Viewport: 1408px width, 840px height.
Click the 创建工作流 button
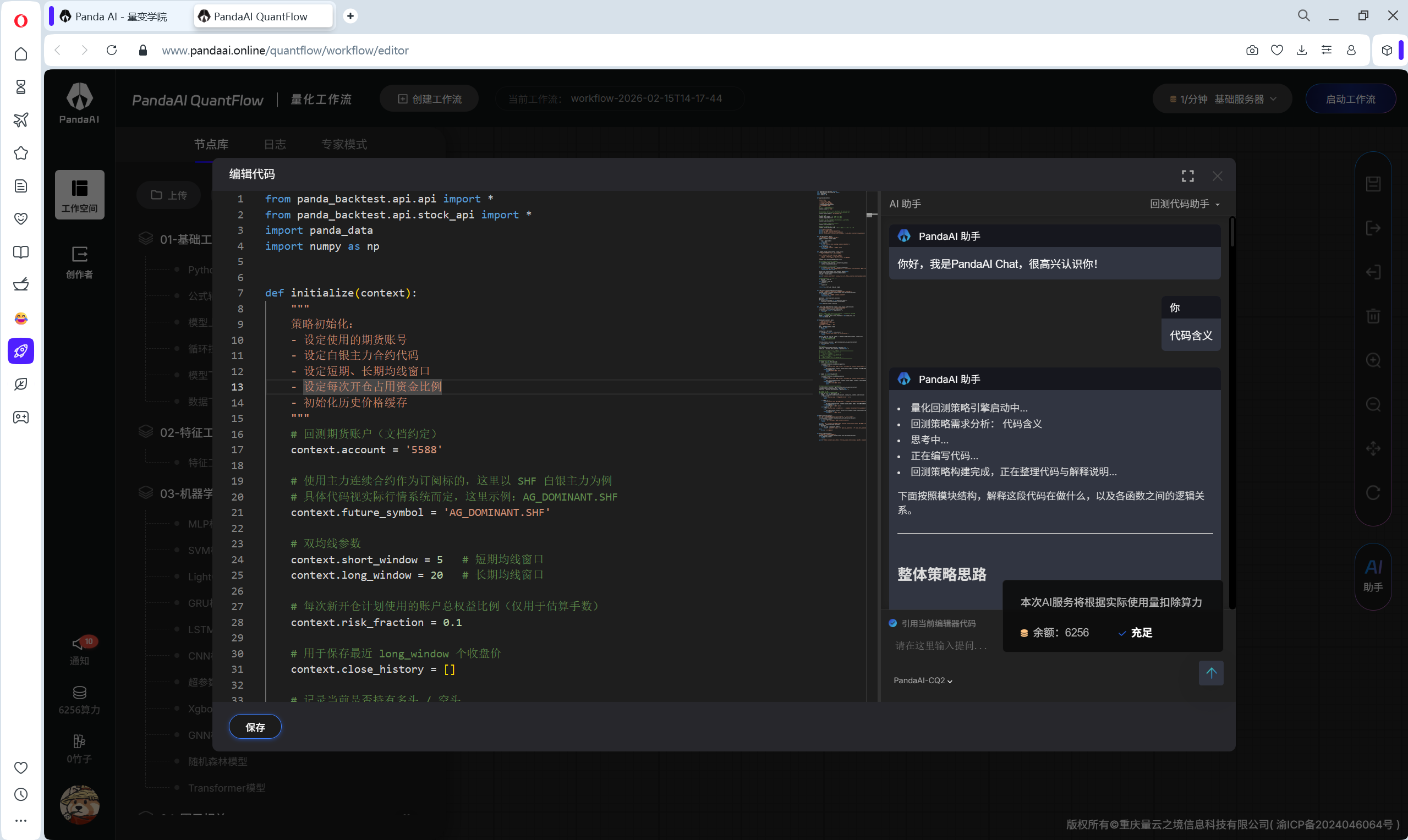pos(430,99)
